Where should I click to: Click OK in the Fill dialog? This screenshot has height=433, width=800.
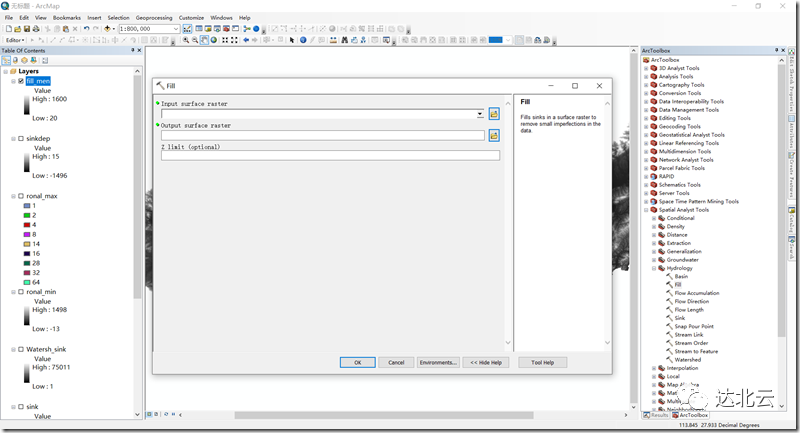(x=358, y=363)
